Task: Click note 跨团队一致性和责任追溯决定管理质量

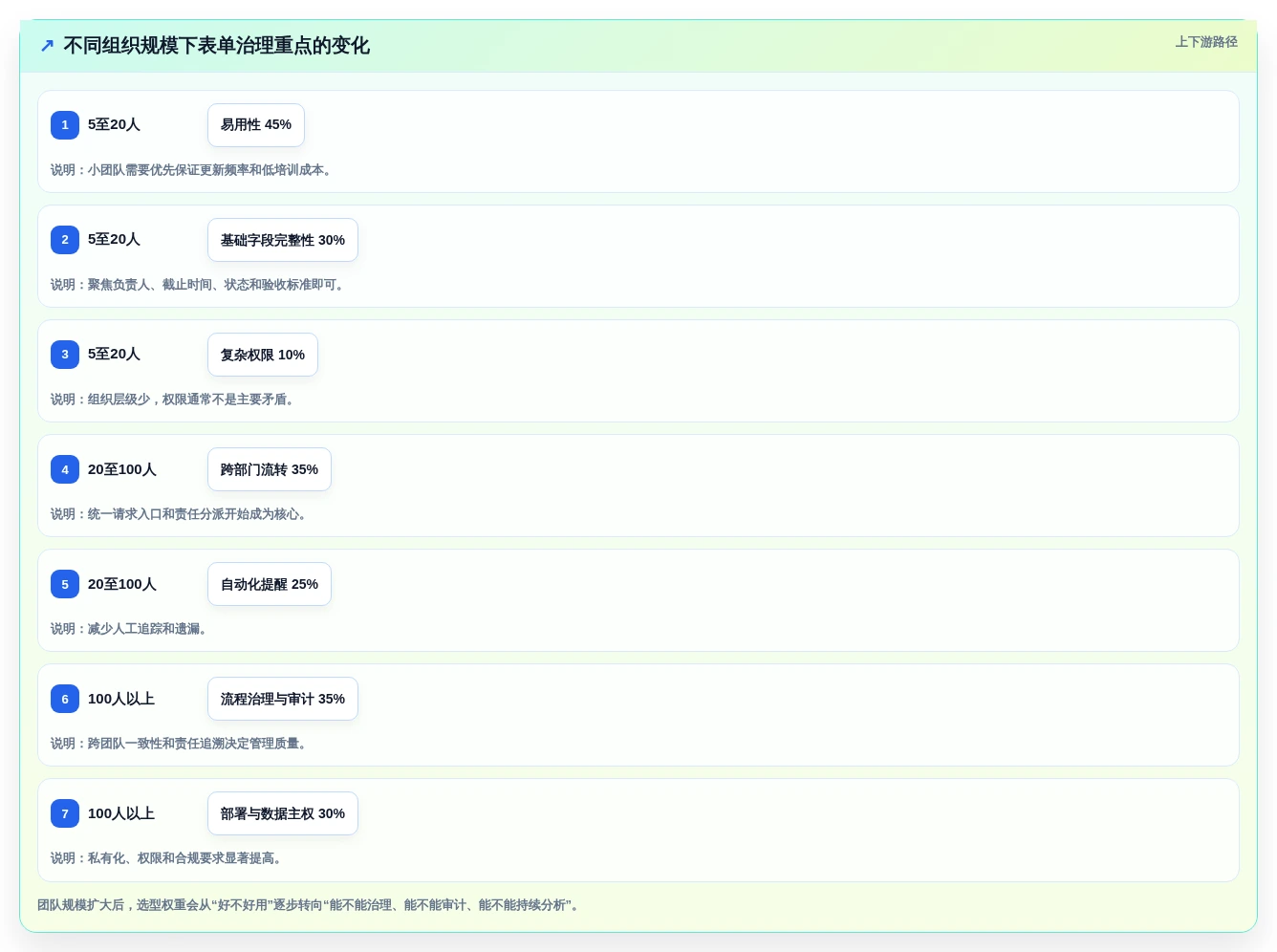Action: coord(179,744)
